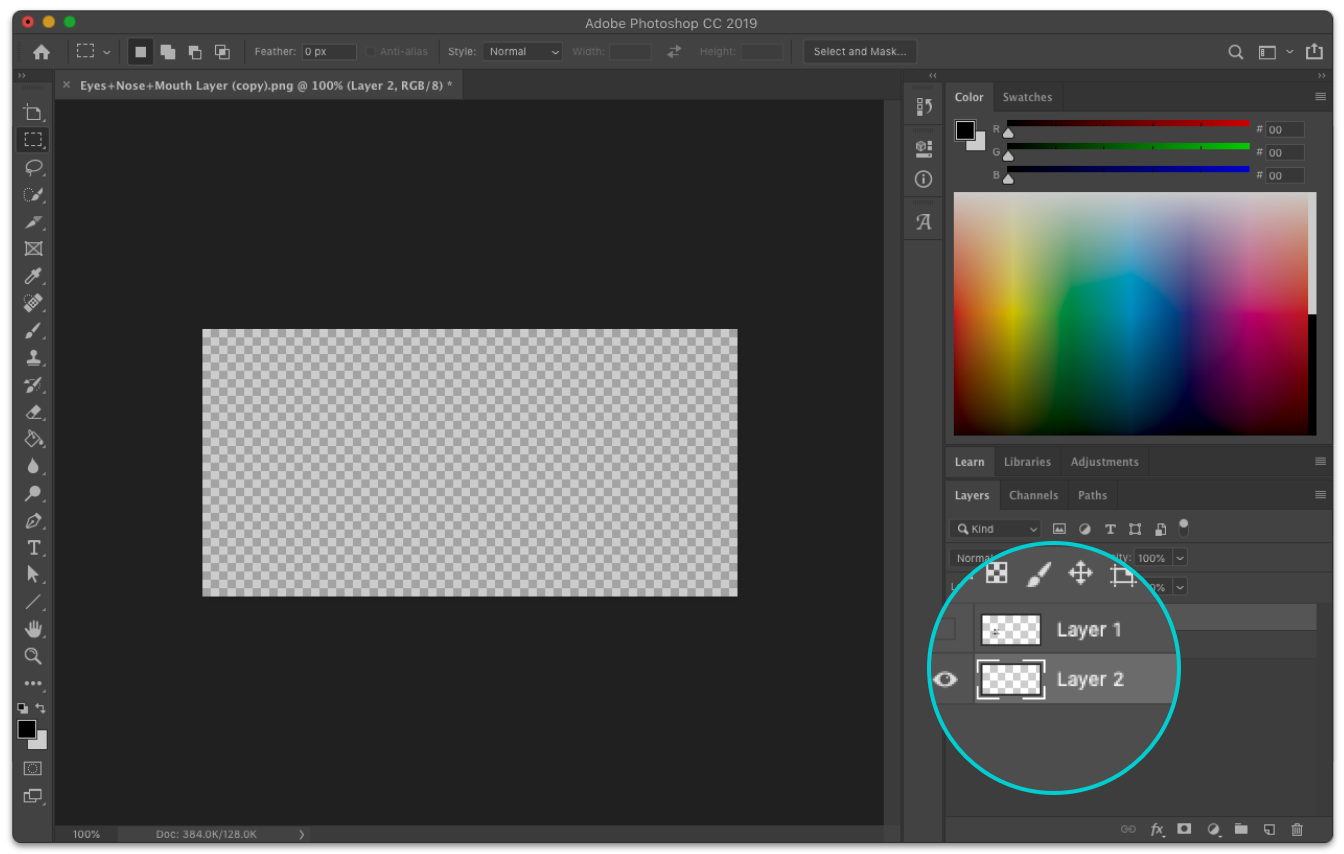Select the Frame tool
This screenshot has height=854, width=1344.
(33, 248)
